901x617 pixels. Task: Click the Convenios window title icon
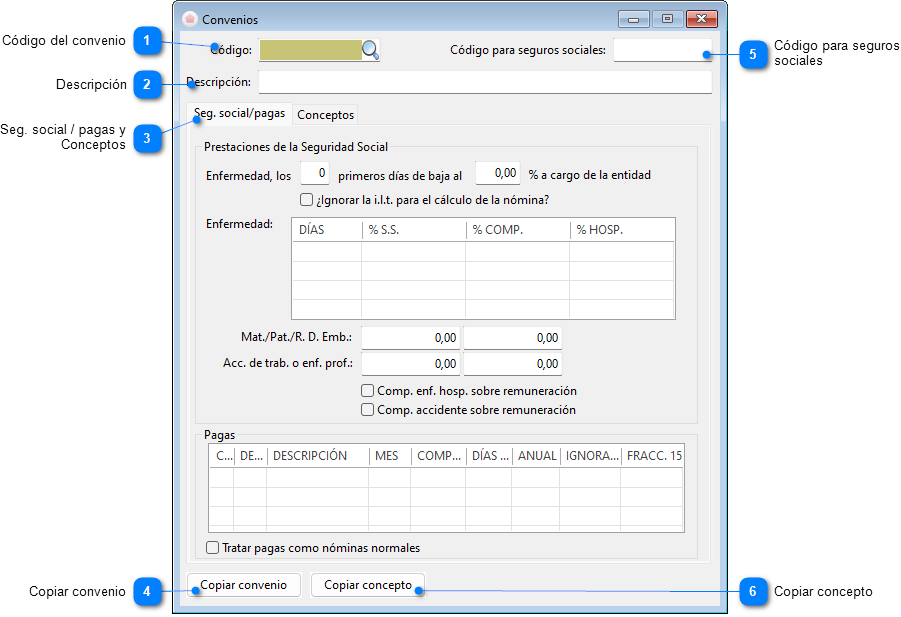click(189, 19)
